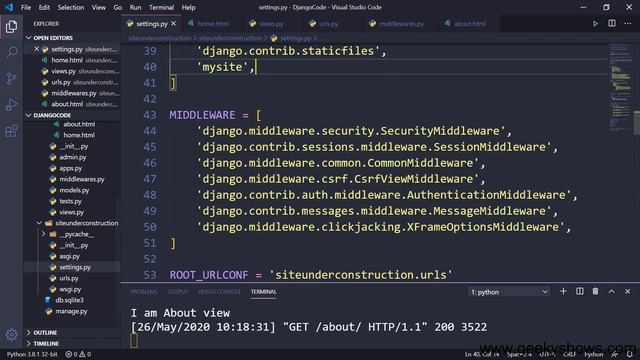Click code line 53 ROOT_URLCONF text
Image resolution: width=640 pixels, height=360 pixels.
(311, 275)
